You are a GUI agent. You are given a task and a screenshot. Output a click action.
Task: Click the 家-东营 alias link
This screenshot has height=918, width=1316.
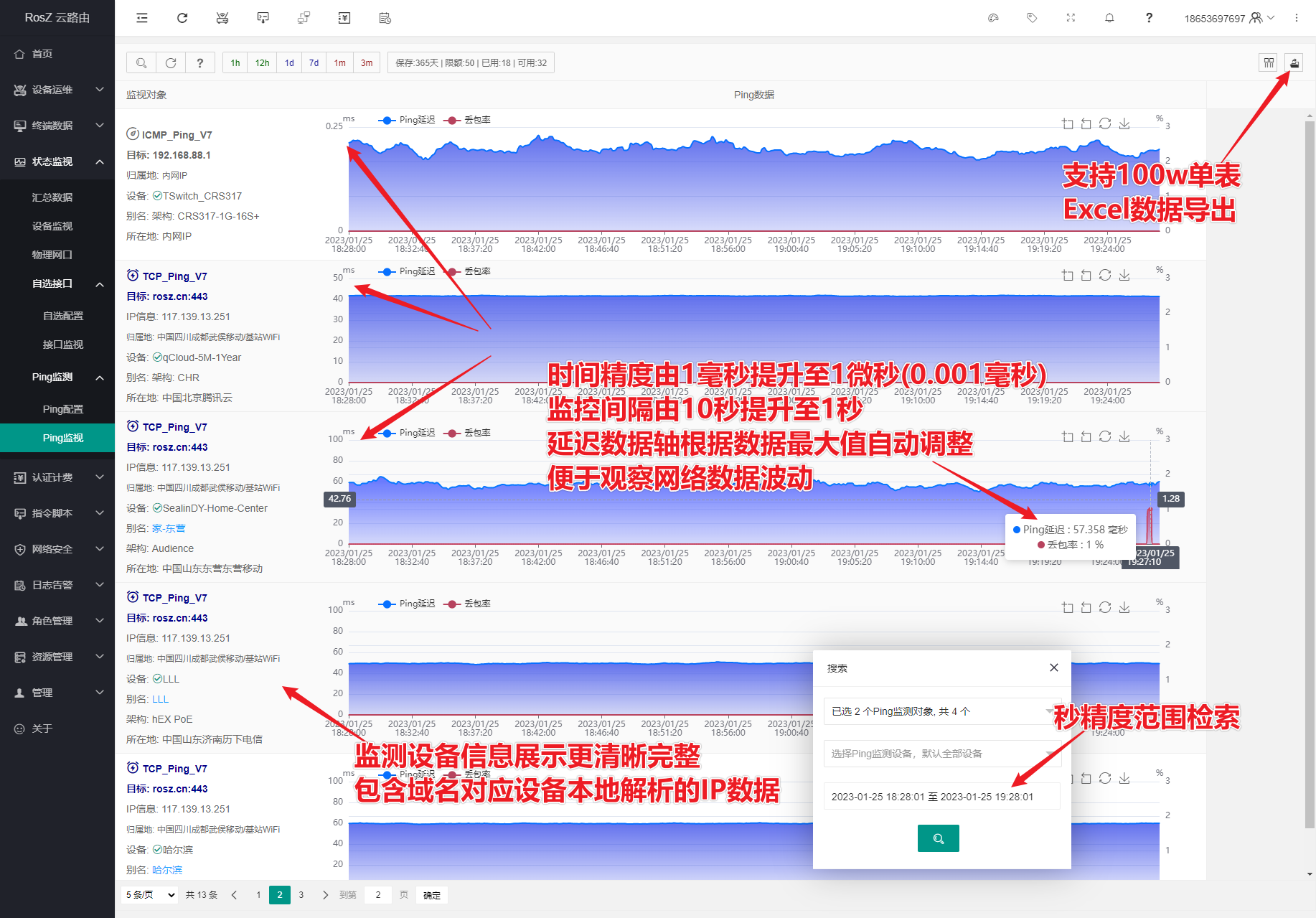click(168, 528)
